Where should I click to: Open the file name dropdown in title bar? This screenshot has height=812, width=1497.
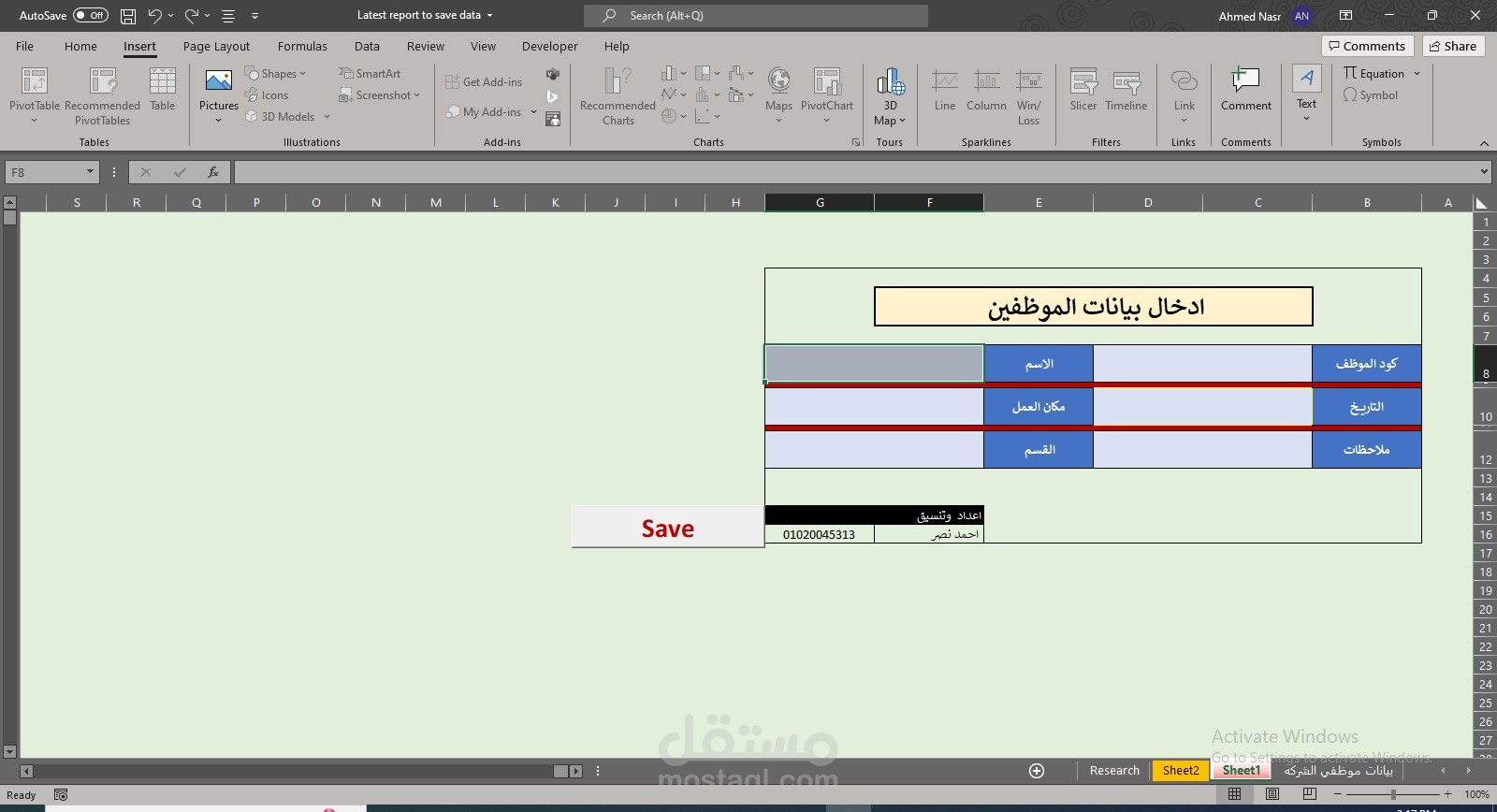tap(489, 16)
